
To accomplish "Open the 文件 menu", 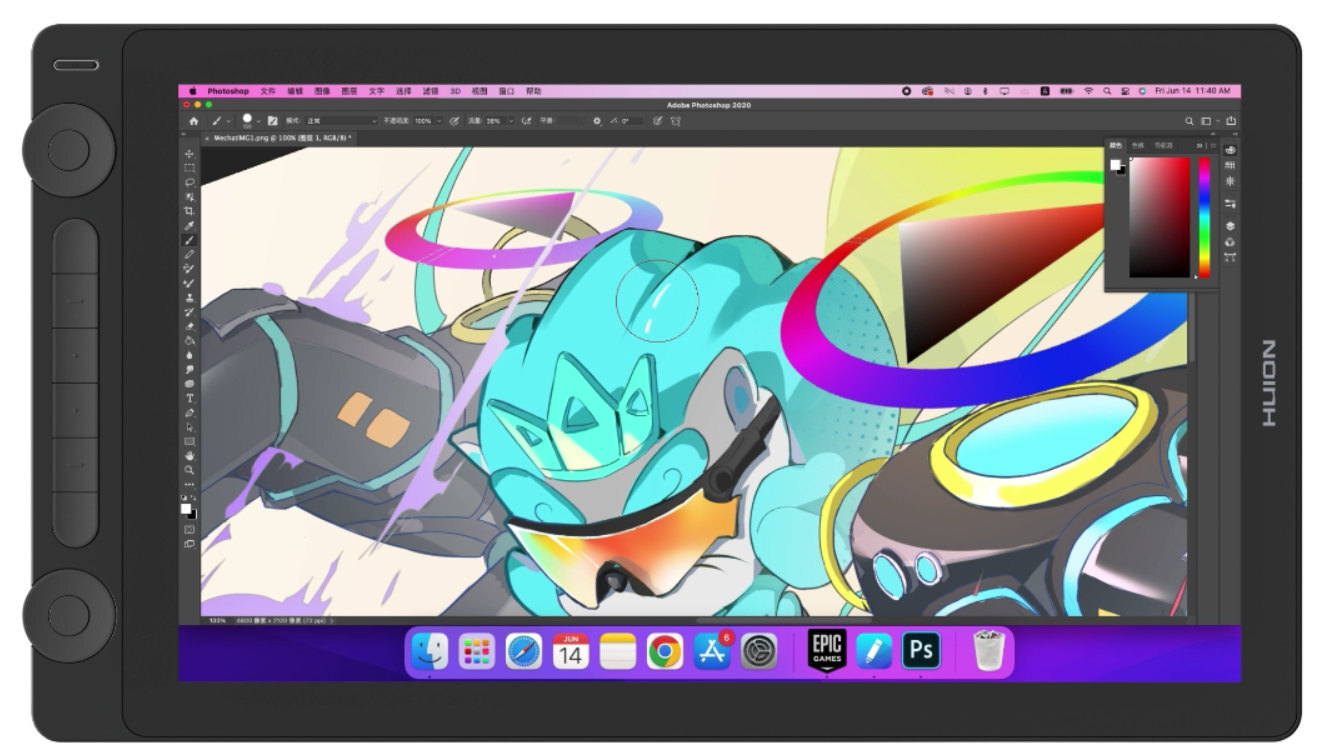I will 267,91.
